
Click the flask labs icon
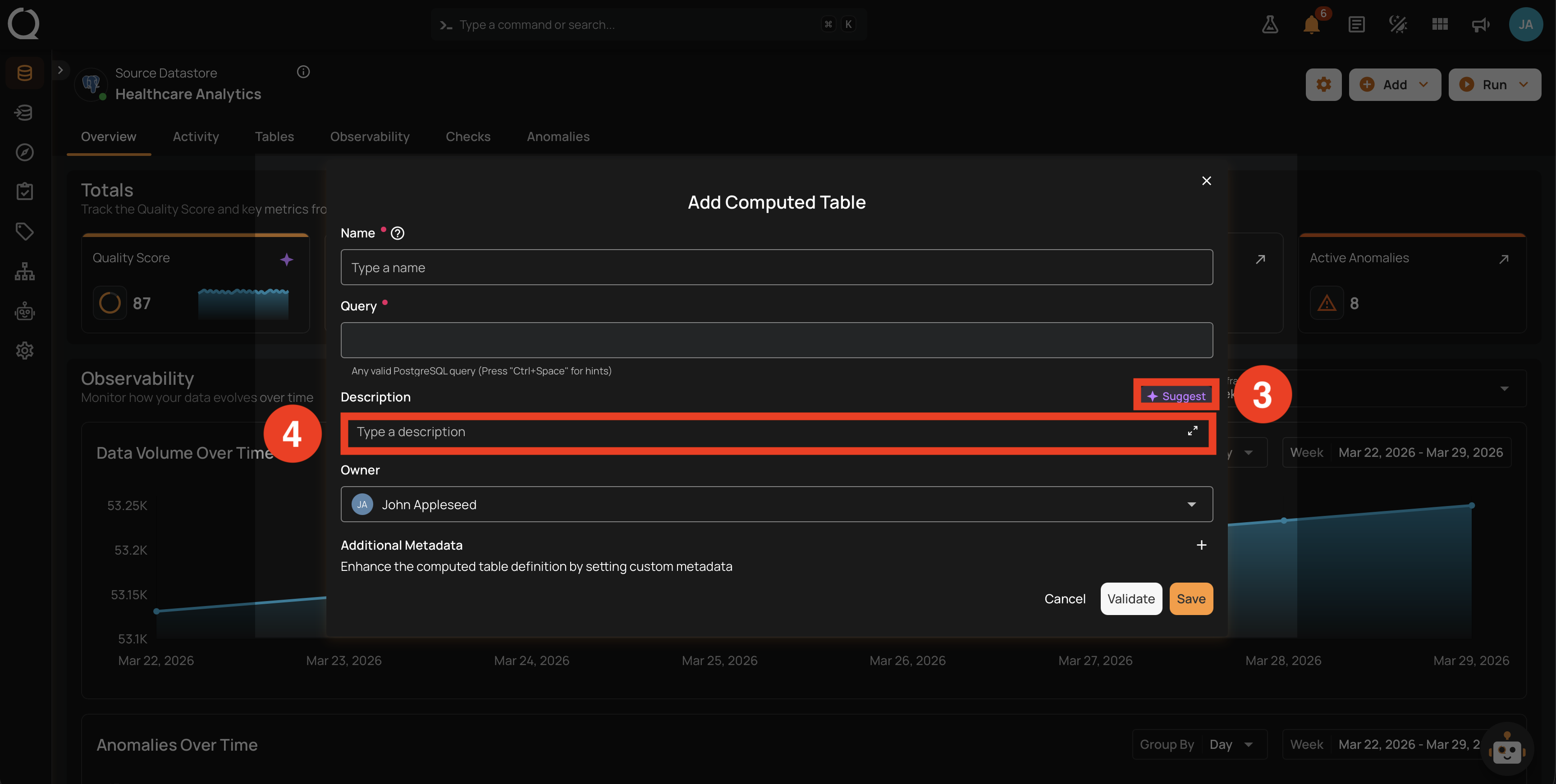(1270, 24)
